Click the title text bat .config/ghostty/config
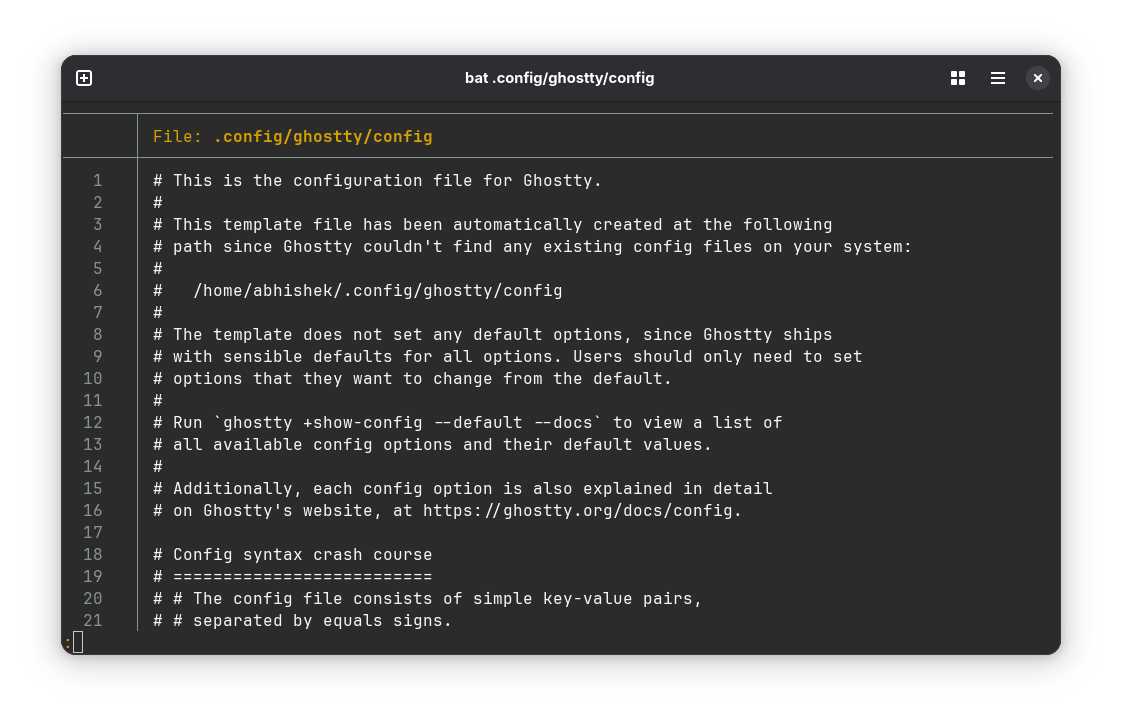 pyautogui.click(x=560, y=77)
